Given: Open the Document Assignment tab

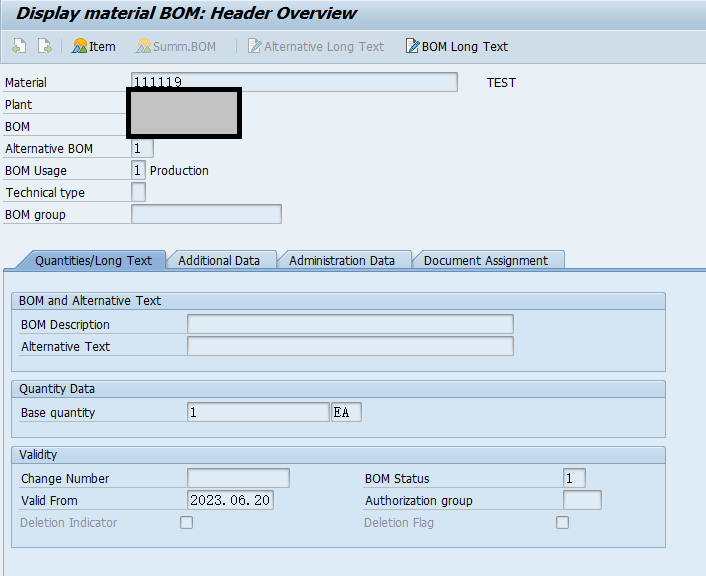Looking at the screenshot, I should pyautogui.click(x=486, y=260).
